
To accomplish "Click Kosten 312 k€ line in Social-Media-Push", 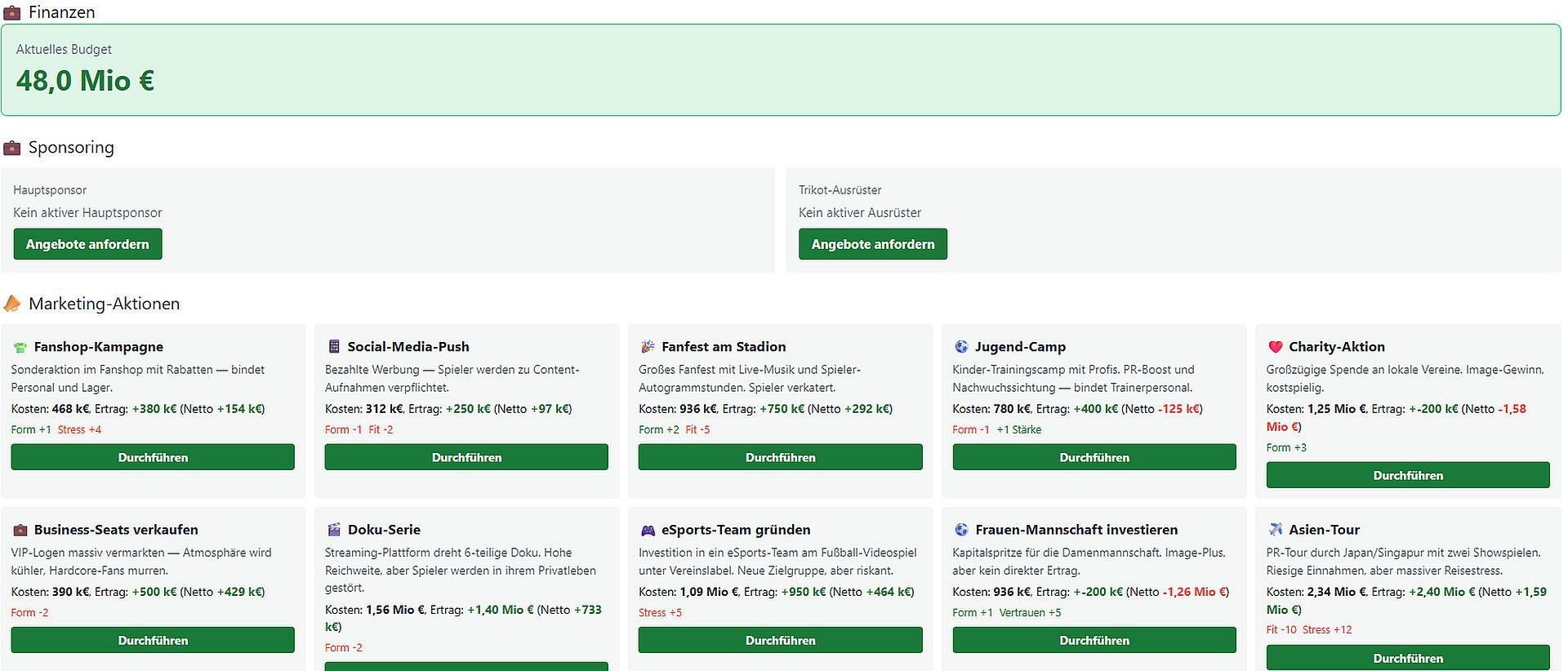I will pos(448,409).
